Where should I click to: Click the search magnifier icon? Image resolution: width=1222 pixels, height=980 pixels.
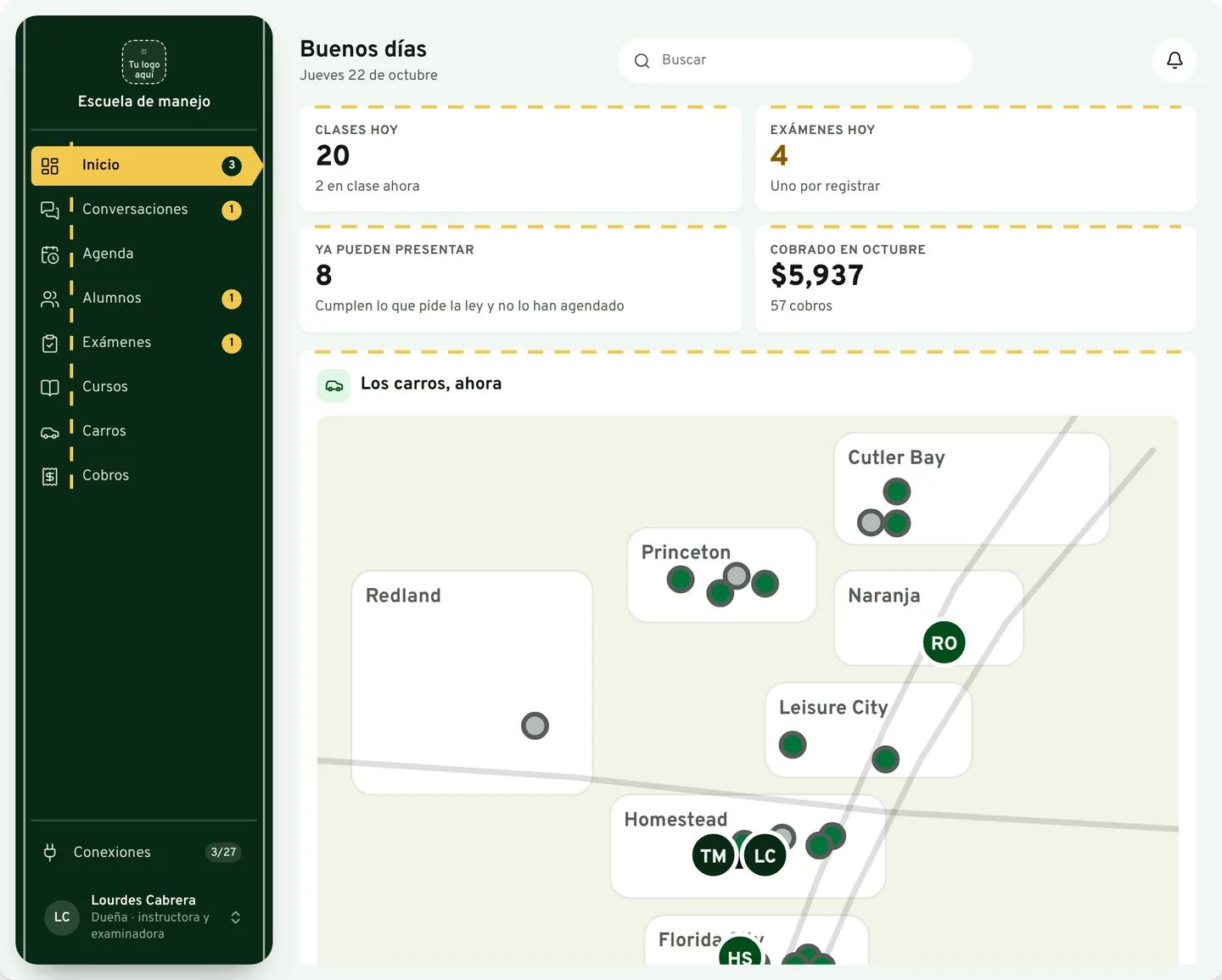[x=642, y=61]
